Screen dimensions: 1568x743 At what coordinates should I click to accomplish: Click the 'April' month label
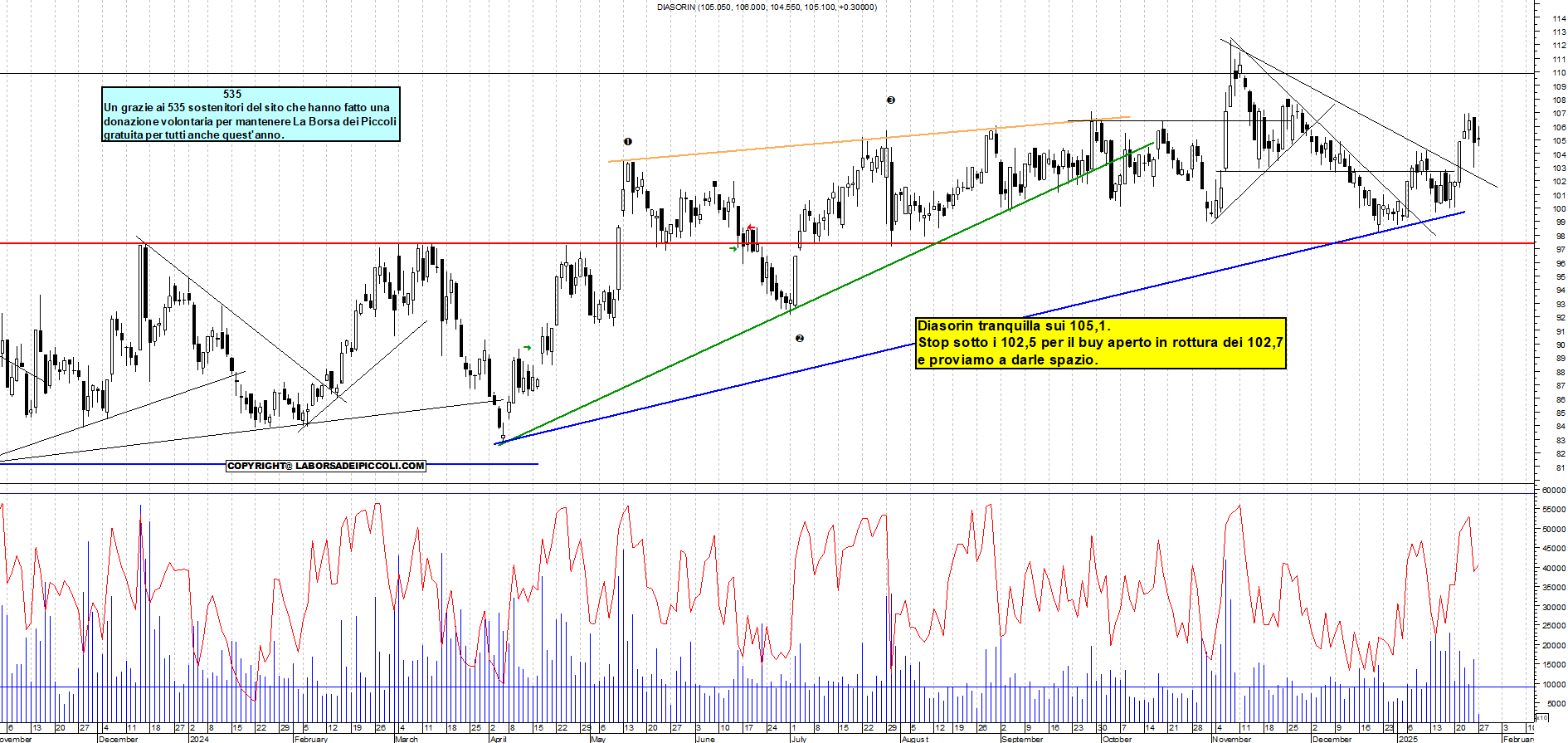[x=498, y=738]
